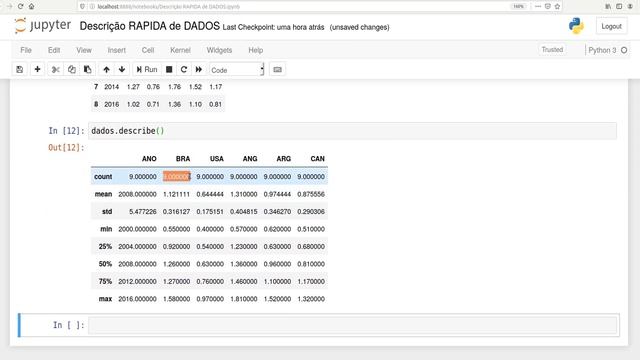Move the selected cell up
The width and height of the screenshot is (640, 360).
click(x=106, y=69)
